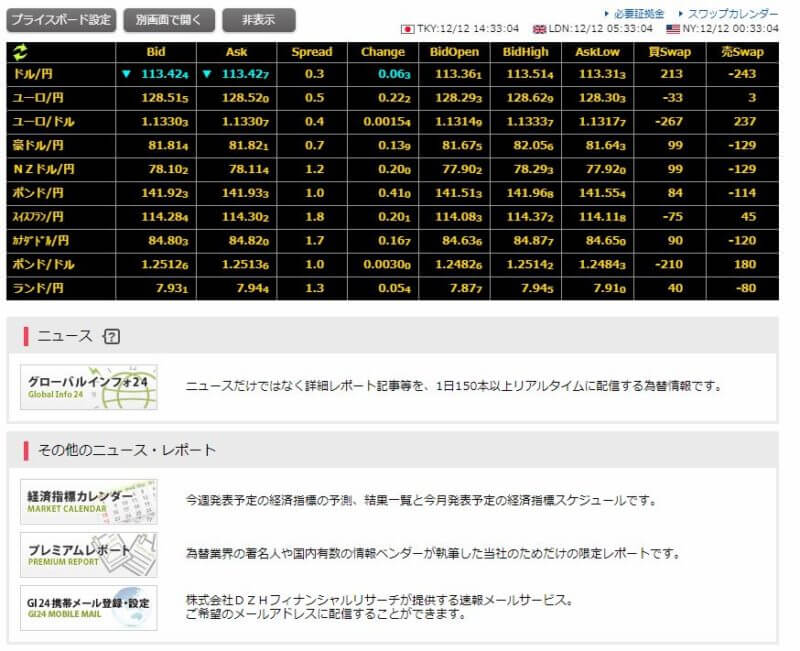The image size is (800, 651).
Task: Click the スイスフラン/円 Bid price 114.284
Action: (x=164, y=217)
